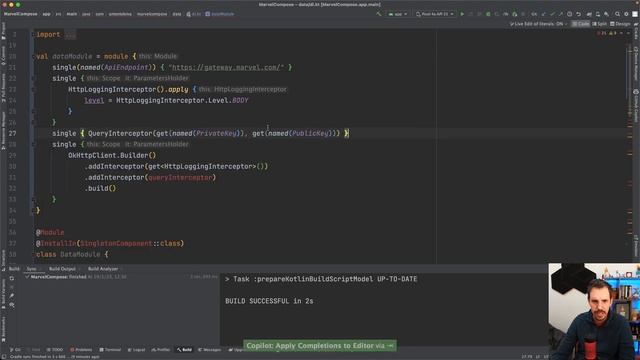Select the Build Output tab
The height and width of the screenshot is (360, 640).
[x=62, y=269]
